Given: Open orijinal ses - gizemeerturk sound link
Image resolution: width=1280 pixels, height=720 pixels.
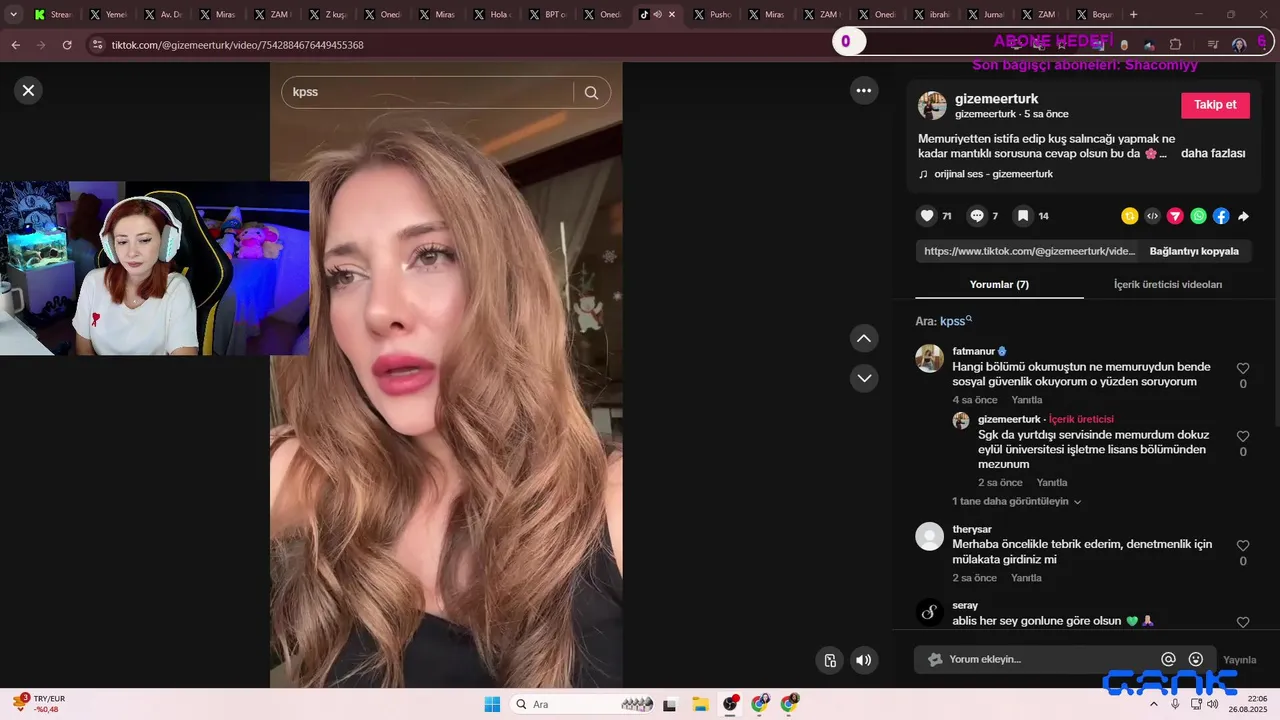Looking at the screenshot, I should 993,174.
